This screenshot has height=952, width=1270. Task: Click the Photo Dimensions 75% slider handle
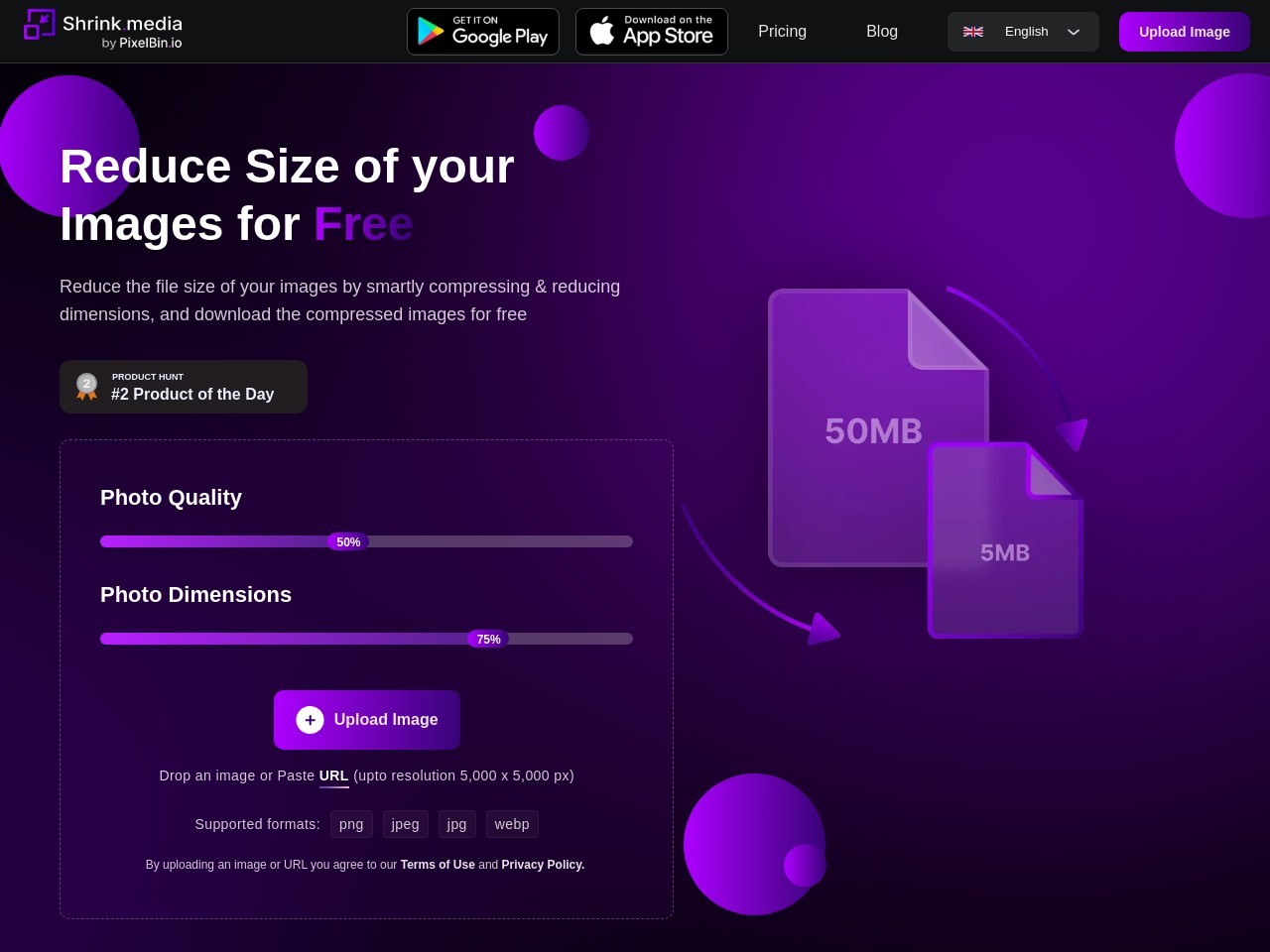(488, 639)
